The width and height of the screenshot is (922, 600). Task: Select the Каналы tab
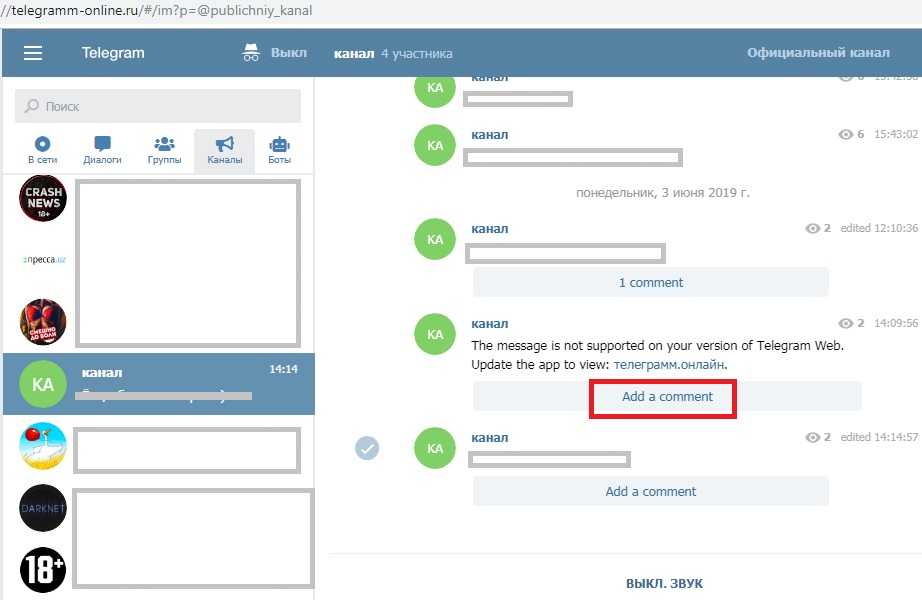tap(225, 151)
